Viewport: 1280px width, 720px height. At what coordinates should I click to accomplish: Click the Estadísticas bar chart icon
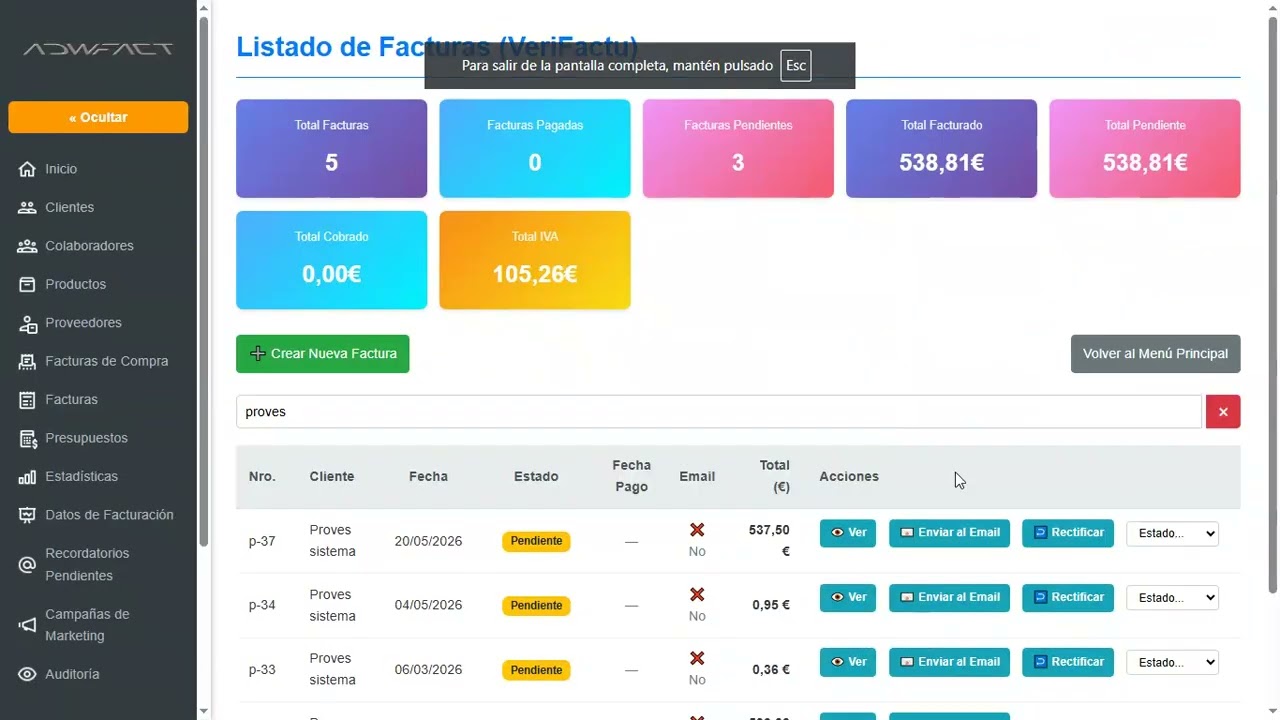(x=27, y=477)
